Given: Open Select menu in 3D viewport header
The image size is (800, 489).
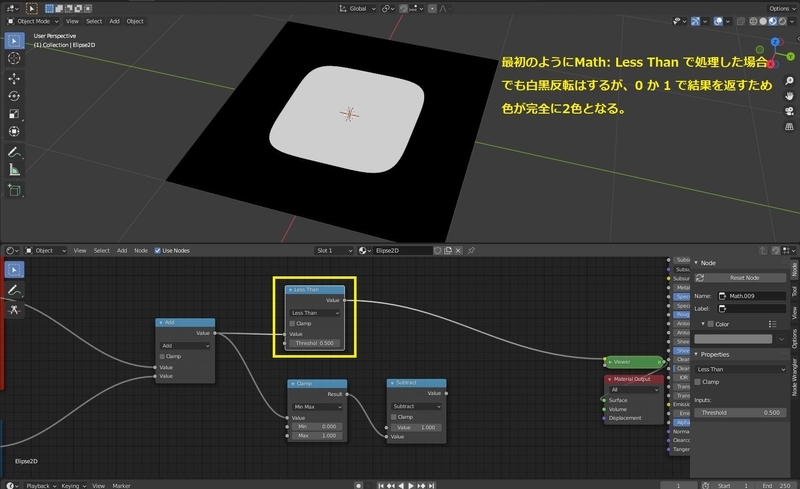Looking at the screenshot, I should (94, 21).
